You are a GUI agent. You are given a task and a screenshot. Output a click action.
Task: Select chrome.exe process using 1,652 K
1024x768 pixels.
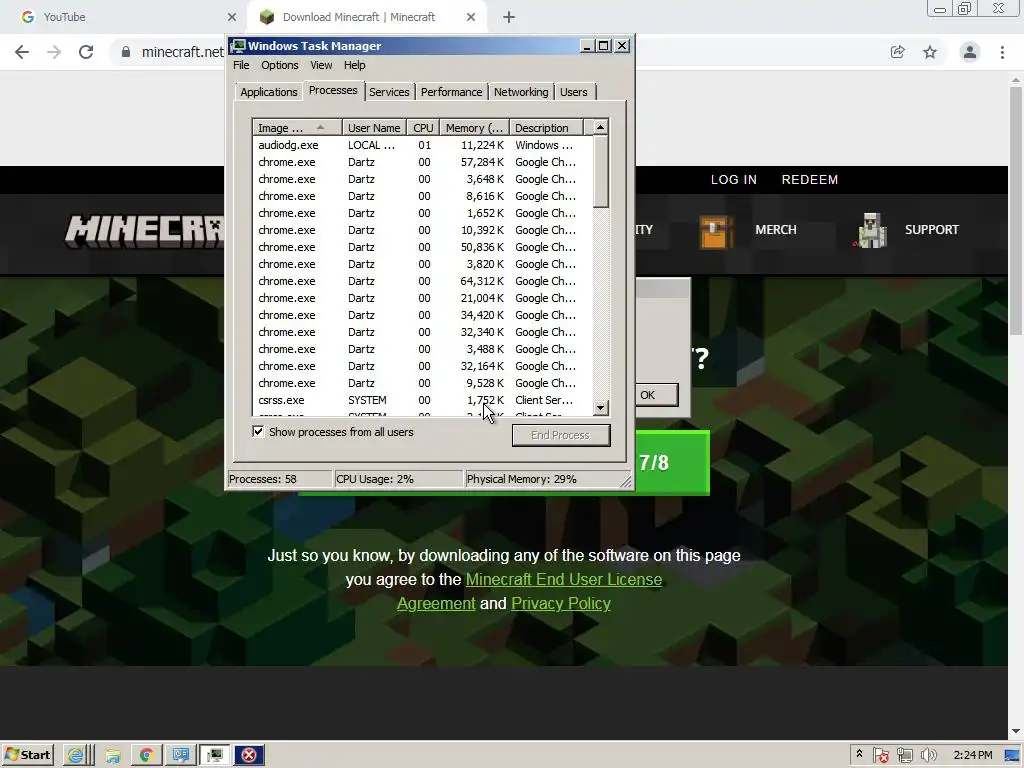click(423, 213)
